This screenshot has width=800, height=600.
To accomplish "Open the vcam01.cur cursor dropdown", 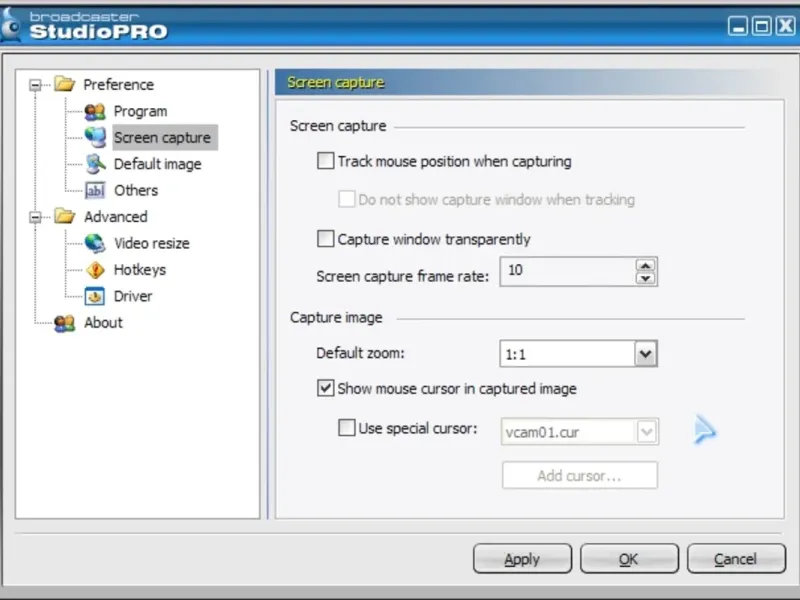I will point(646,432).
